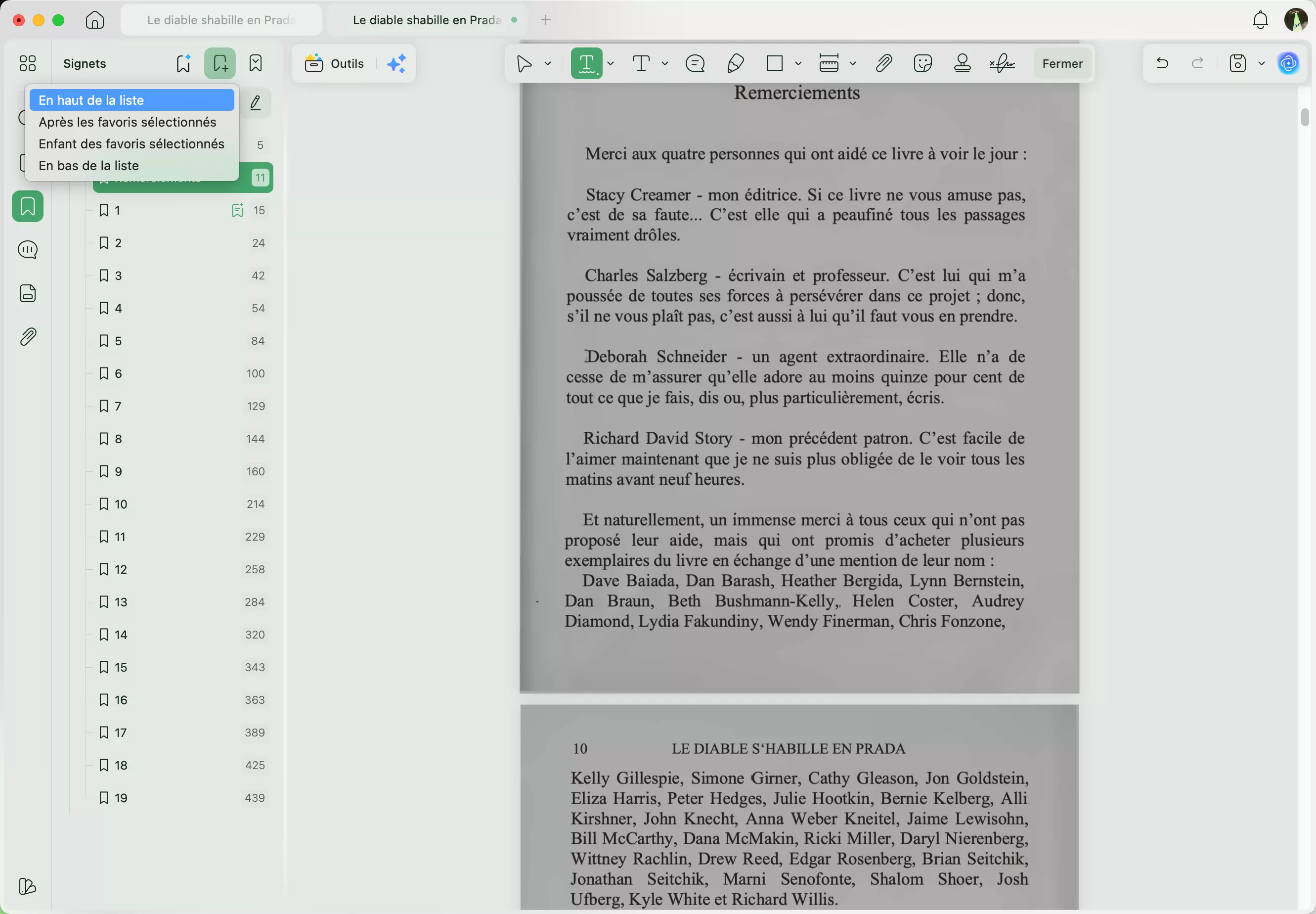Toggle the text underline annotation tool
Viewport: 1316px width, 914px height.
pyautogui.click(x=586, y=64)
